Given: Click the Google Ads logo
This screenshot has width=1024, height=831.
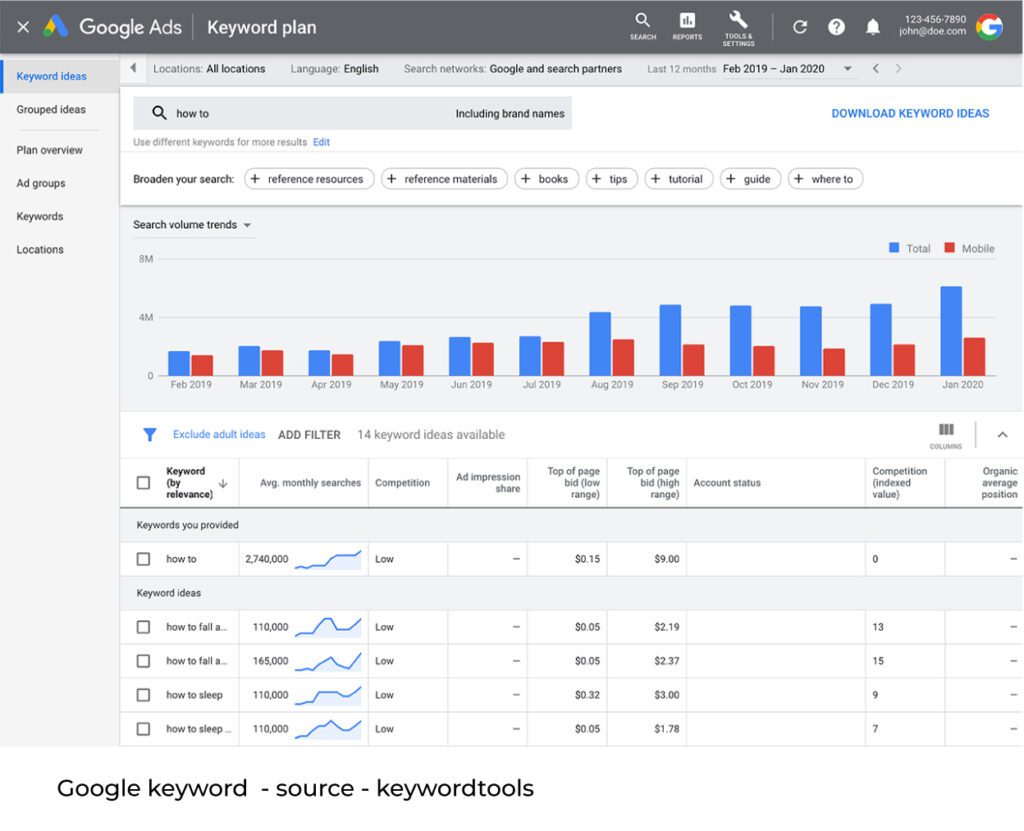Looking at the screenshot, I should point(56,27).
